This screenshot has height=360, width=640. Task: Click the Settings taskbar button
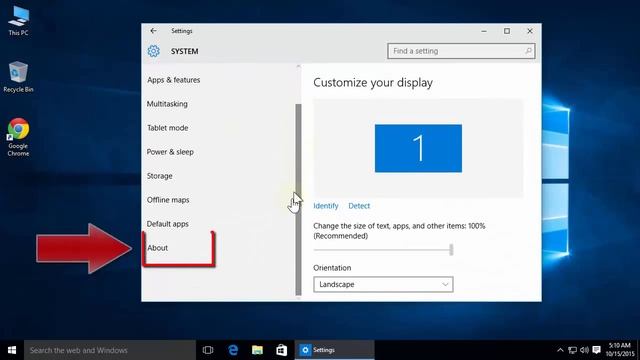tap(334, 350)
